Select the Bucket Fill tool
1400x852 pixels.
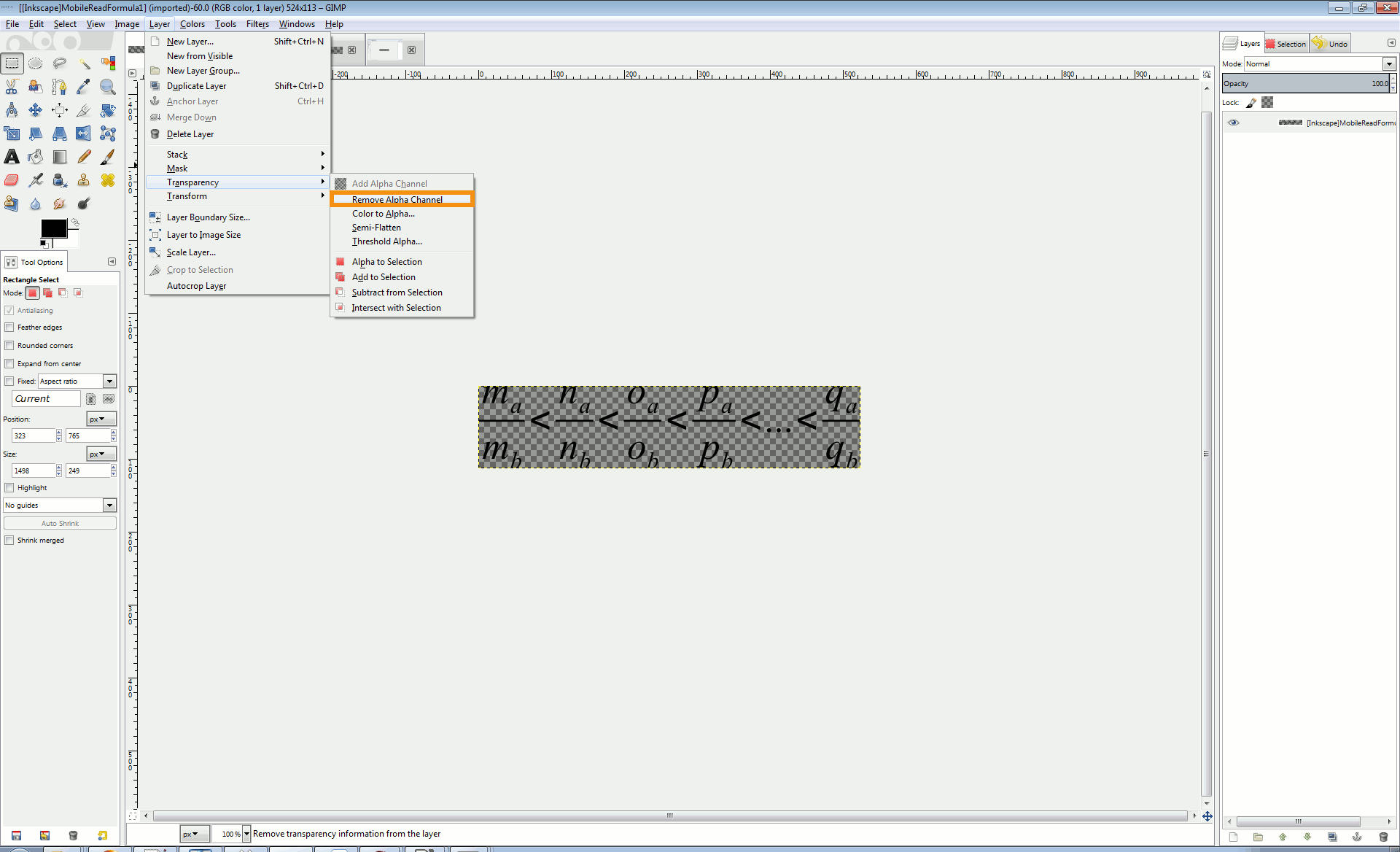(36, 157)
